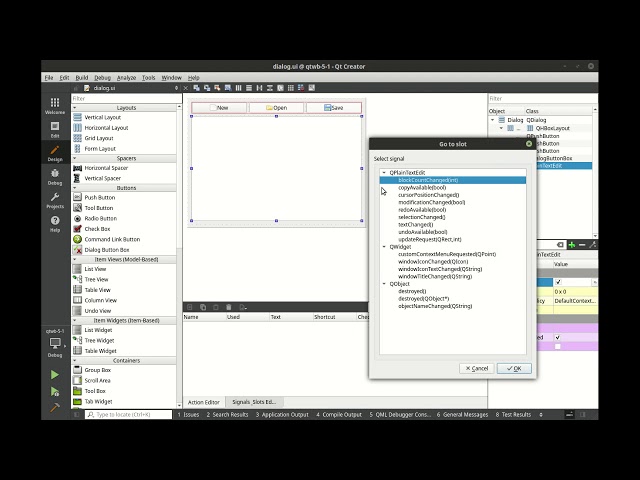The height and width of the screenshot is (480, 640).
Task: Open the qtwb-5-1 kit selector monitor icon
Action: [55, 343]
